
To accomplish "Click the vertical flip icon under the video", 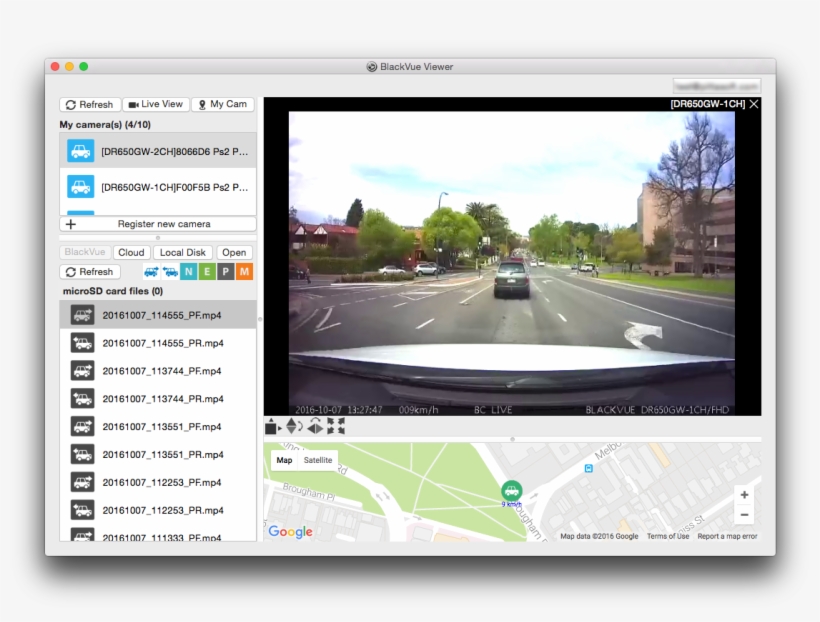I will click(x=291, y=426).
